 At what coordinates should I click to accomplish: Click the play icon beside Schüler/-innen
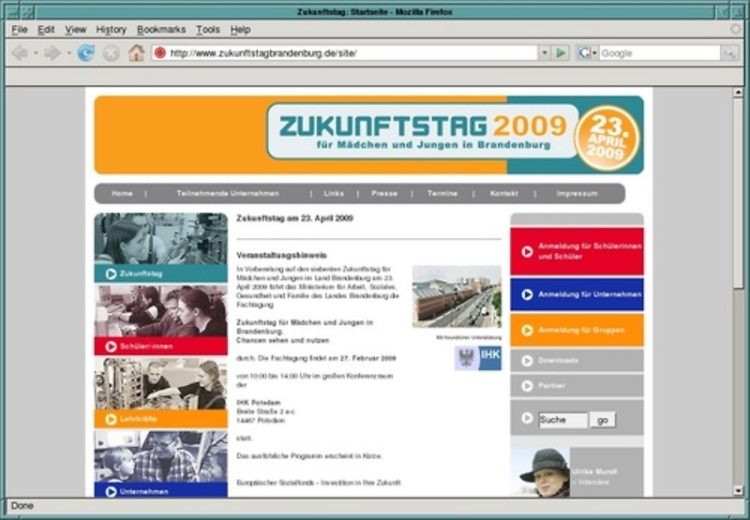coord(111,346)
